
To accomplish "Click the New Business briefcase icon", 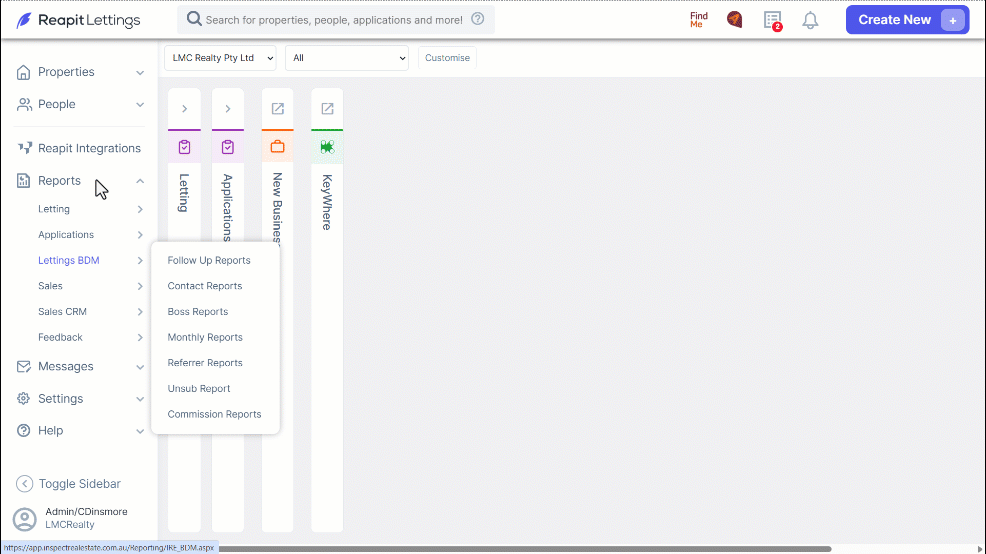I will [x=277, y=147].
